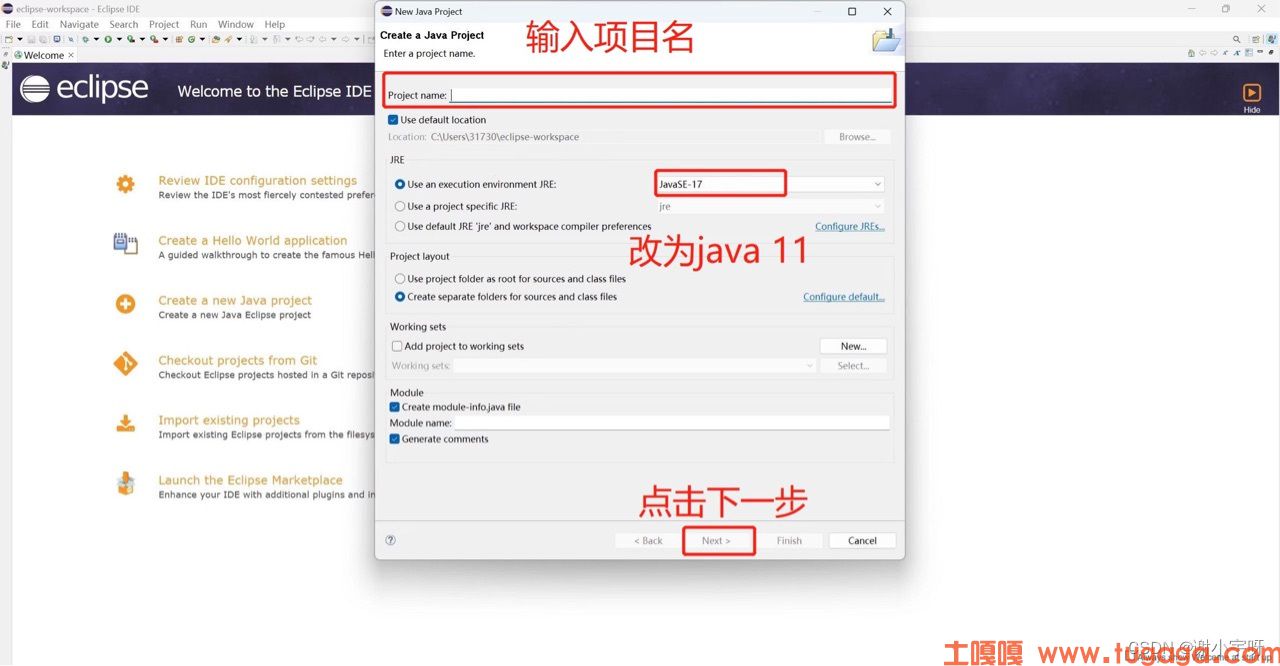
Task: Click the Module name input field
Action: [x=672, y=423]
